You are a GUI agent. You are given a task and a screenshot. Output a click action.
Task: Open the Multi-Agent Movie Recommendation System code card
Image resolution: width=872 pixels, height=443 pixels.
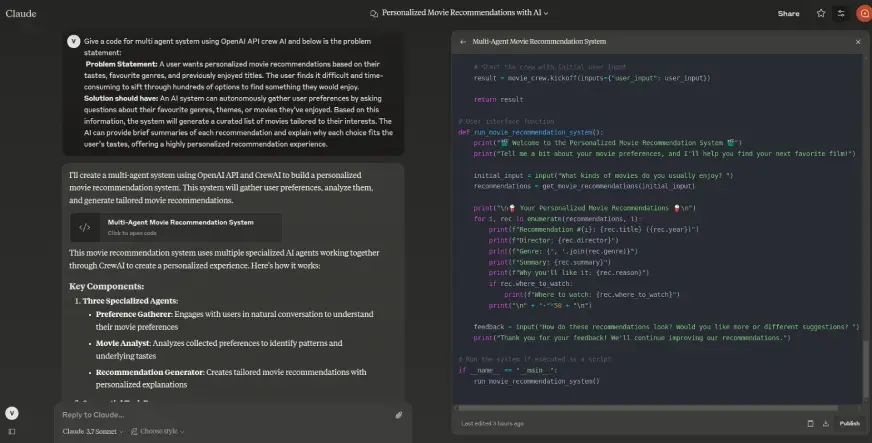point(175,226)
